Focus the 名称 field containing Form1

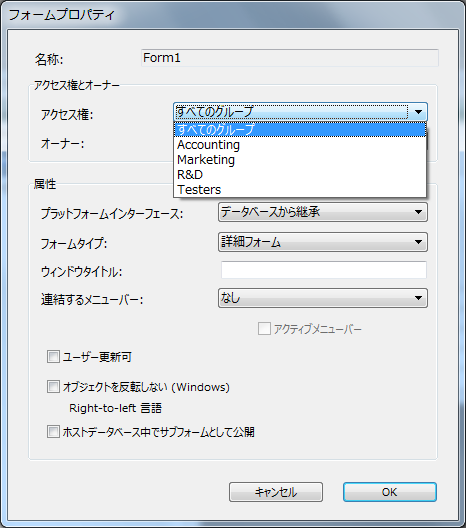point(290,58)
